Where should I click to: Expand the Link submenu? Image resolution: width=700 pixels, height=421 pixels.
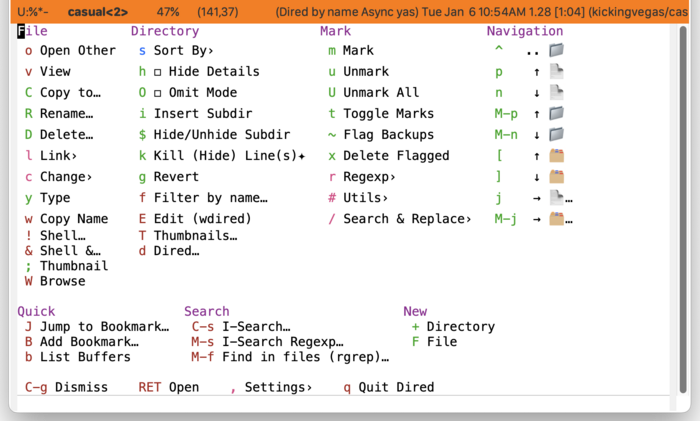58,155
